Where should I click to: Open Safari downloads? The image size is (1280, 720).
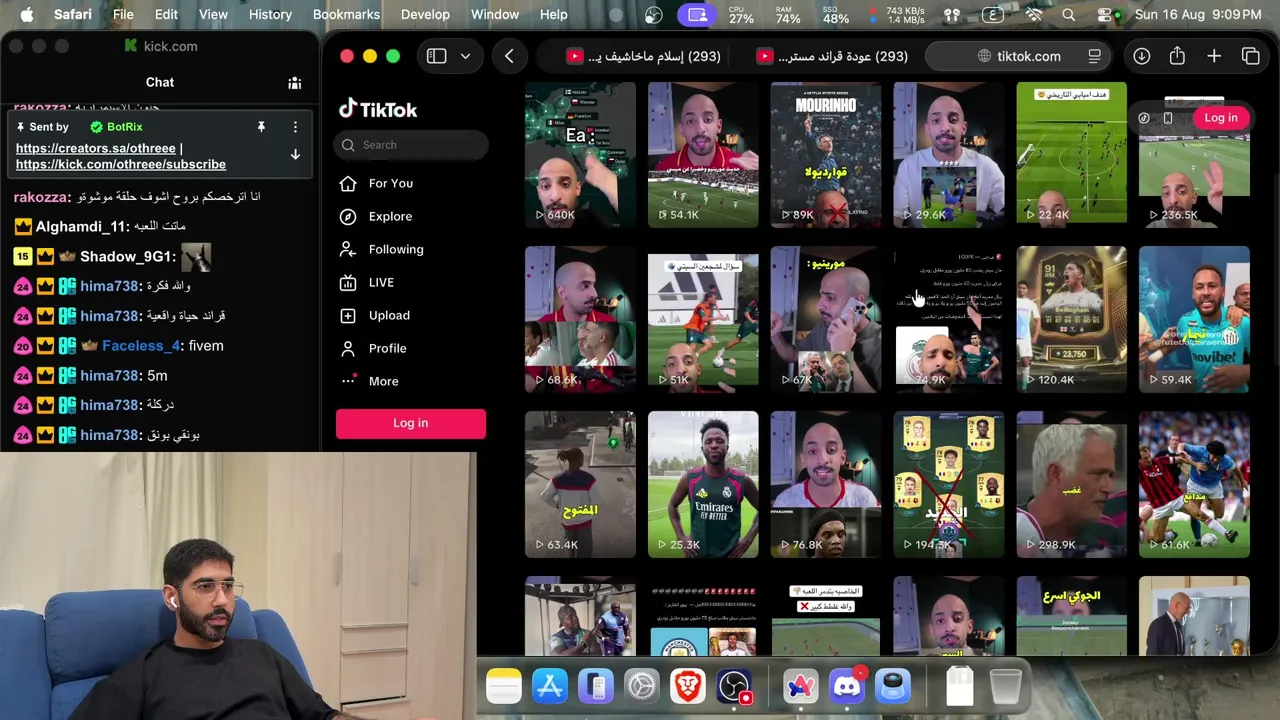tap(1141, 56)
